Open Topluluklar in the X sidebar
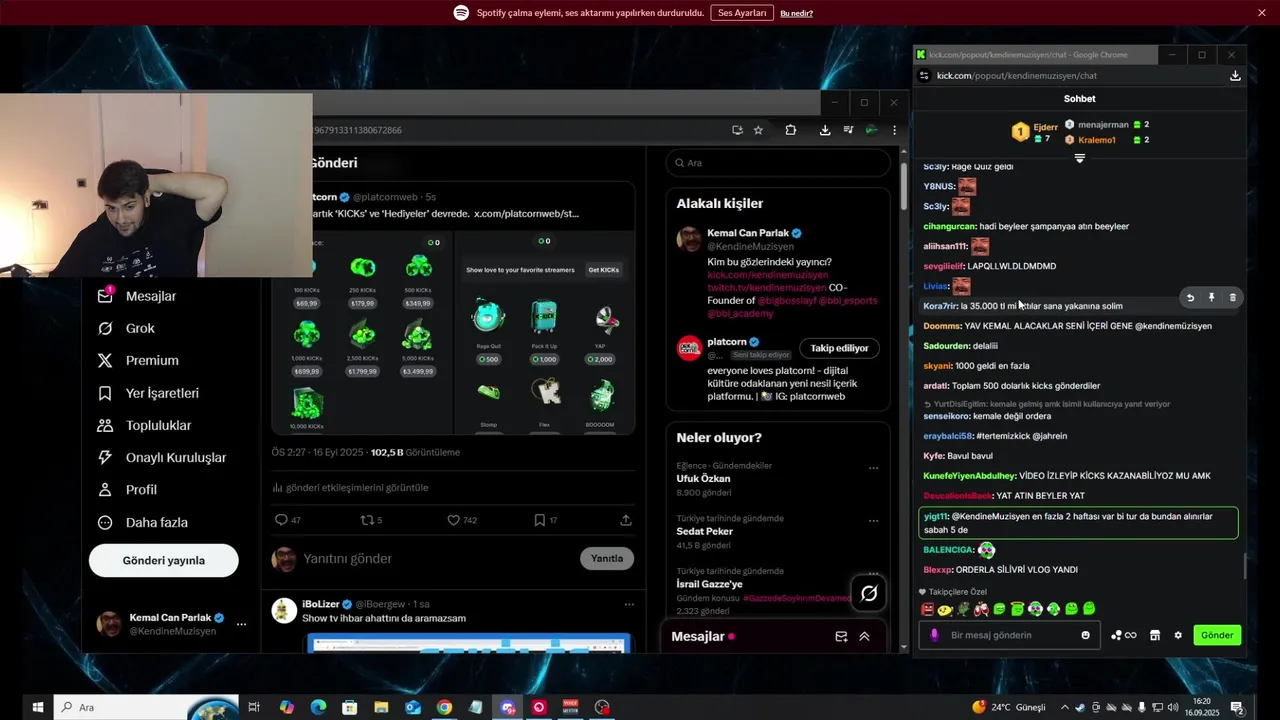This screenshot has width=1280, height=720. 144,425
